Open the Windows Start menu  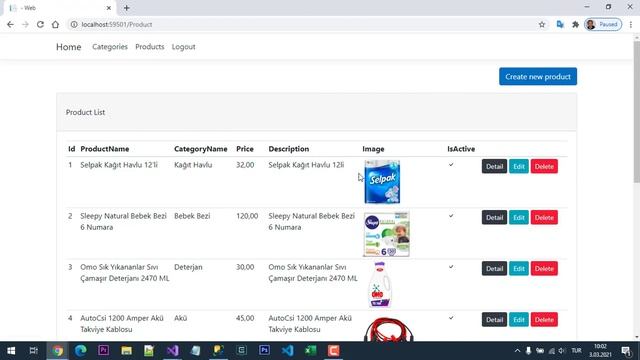(11, 351)
